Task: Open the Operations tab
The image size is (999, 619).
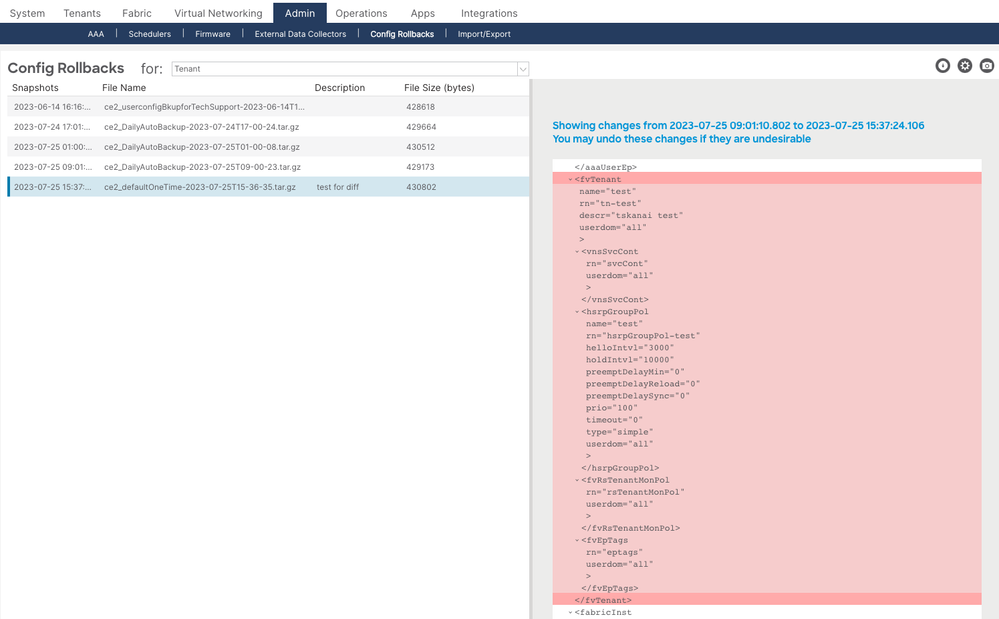Action: [x=361, y=13]
